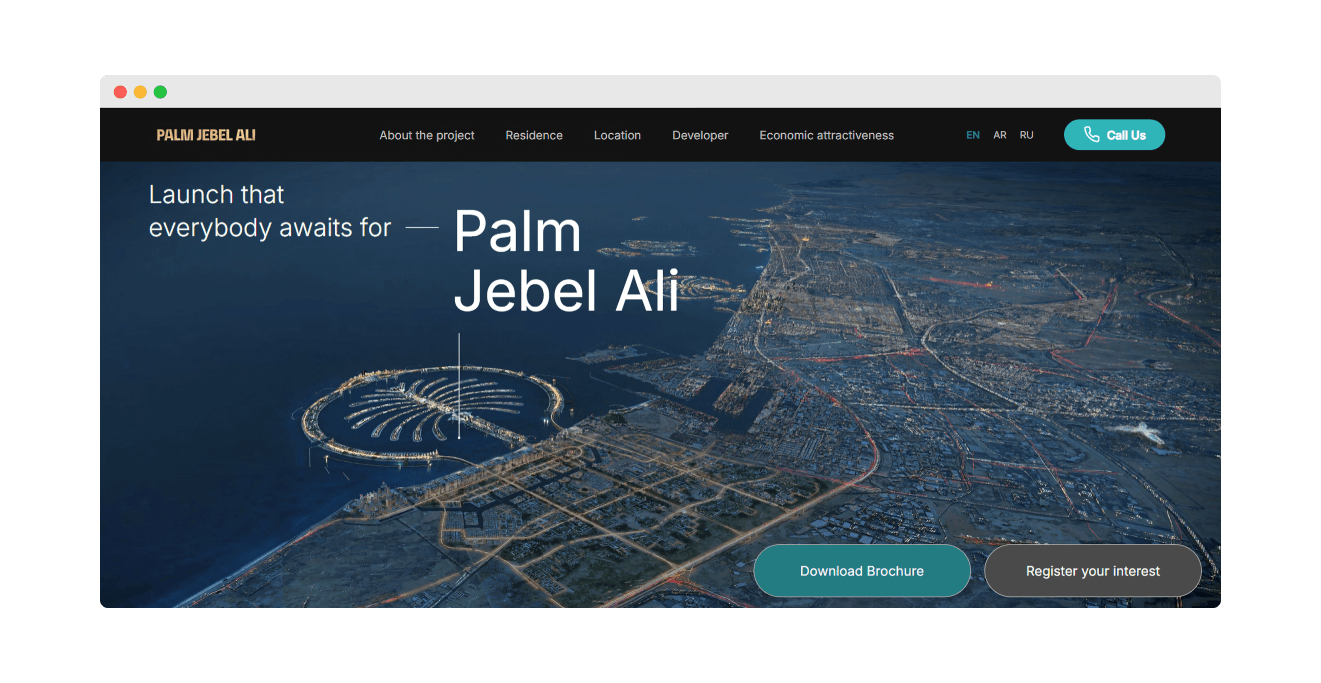Click the Palm Jebel Ali headline text
The width and height of the screenshot is (1321, 683).
coord(566,261)
